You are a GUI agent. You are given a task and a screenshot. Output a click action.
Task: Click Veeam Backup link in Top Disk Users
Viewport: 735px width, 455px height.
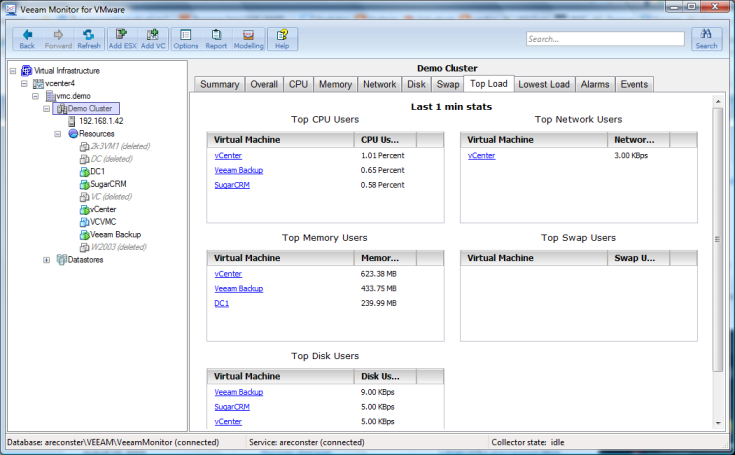[238, 392]
